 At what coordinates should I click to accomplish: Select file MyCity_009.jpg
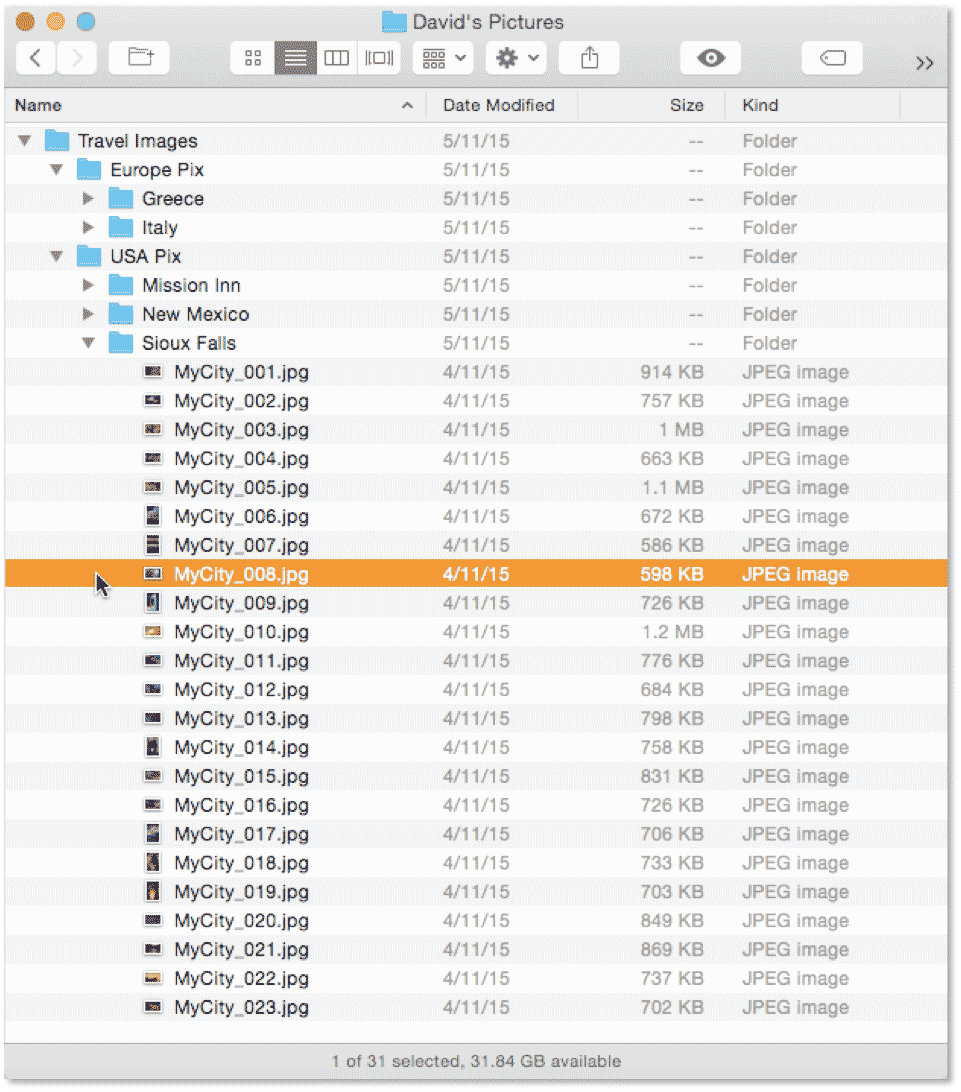coord(476,603)
